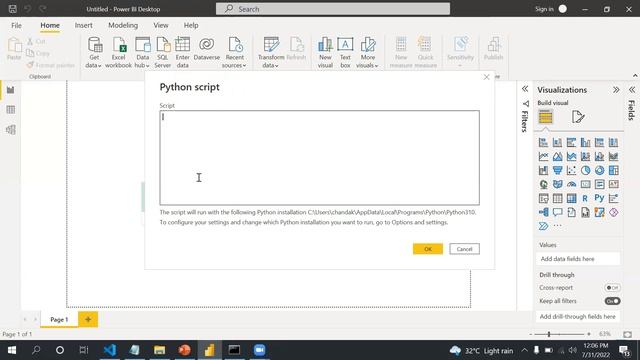The image size is (640, 360).
Task: Open the Transform data dropdown
Action: pos(271,53)
